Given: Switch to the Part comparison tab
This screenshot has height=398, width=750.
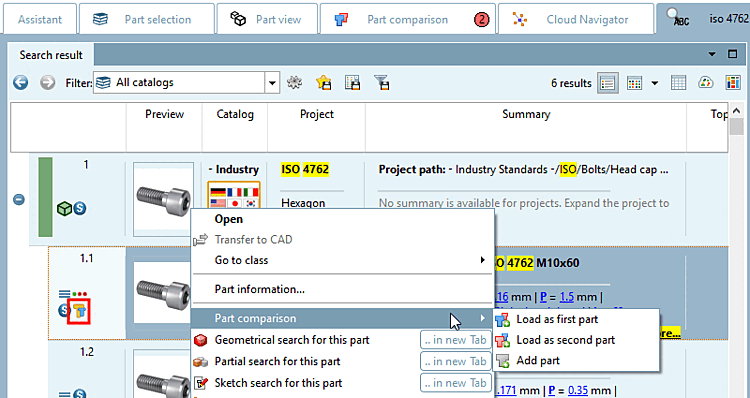Looking at the screenshot, I should (408, 19).
